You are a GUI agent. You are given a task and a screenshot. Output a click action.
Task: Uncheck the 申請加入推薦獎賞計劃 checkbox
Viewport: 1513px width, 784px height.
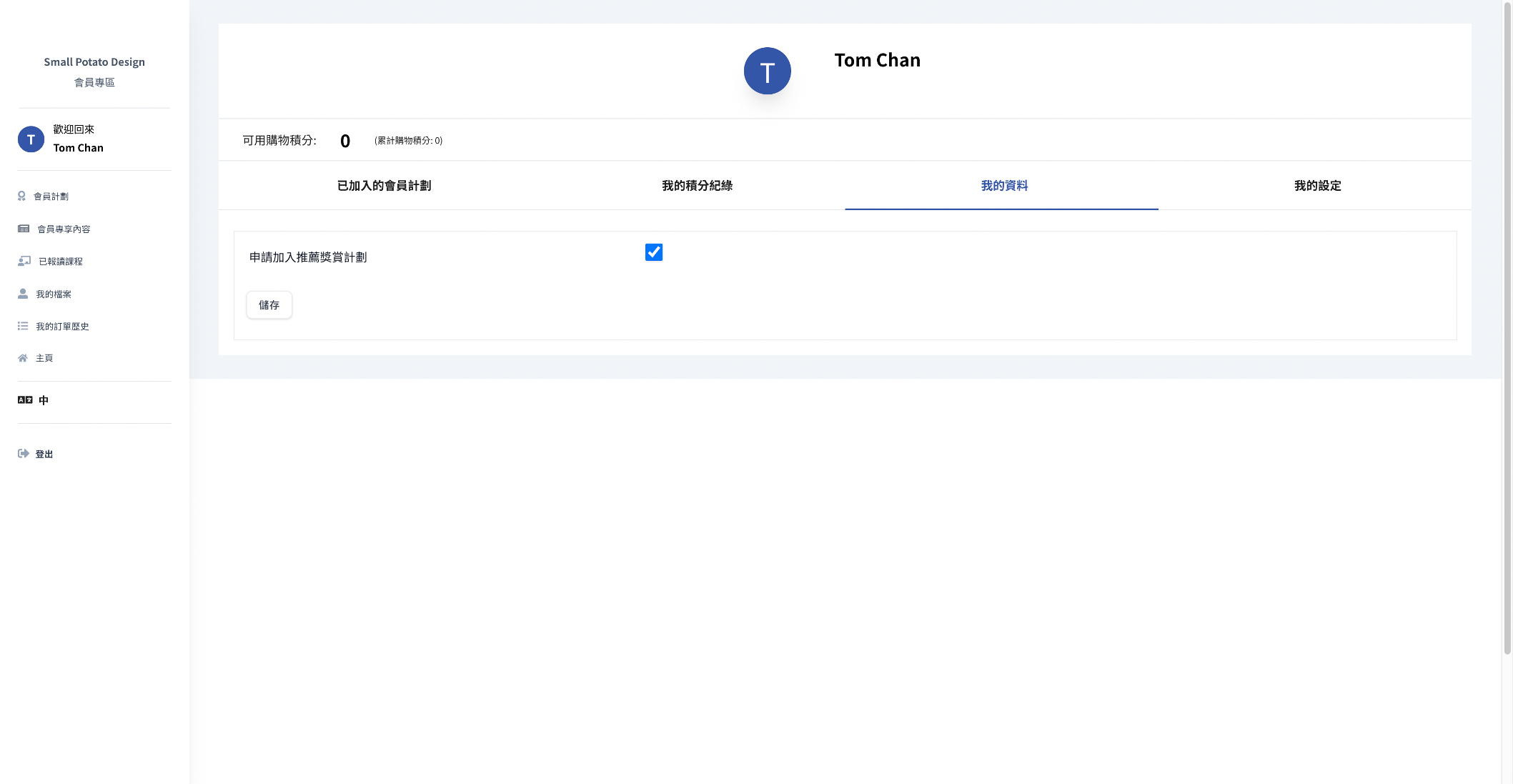click(653, 252)
